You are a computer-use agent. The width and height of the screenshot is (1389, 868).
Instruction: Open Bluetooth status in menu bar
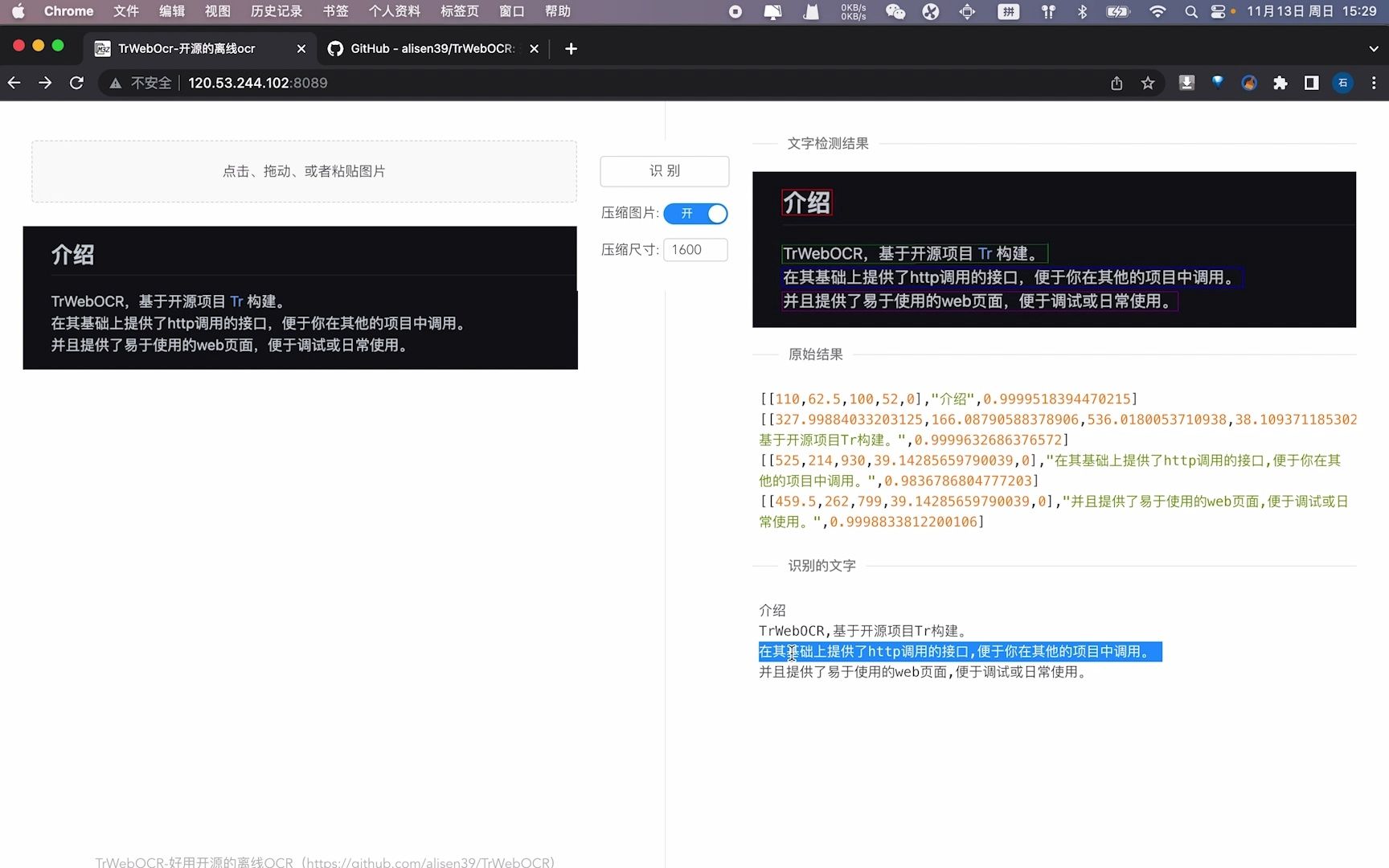1082,11
